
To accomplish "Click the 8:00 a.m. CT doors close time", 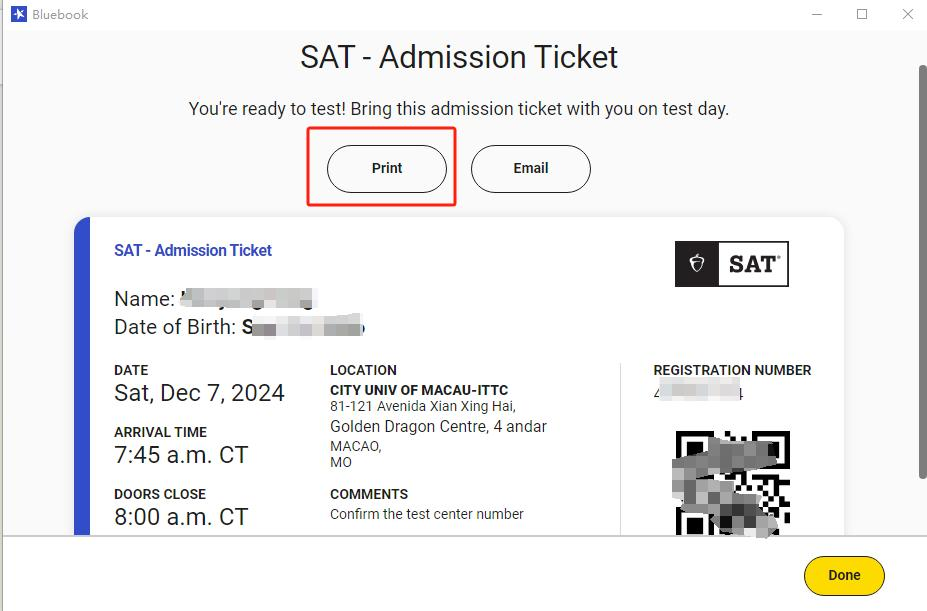I will [x=181, y=517].
